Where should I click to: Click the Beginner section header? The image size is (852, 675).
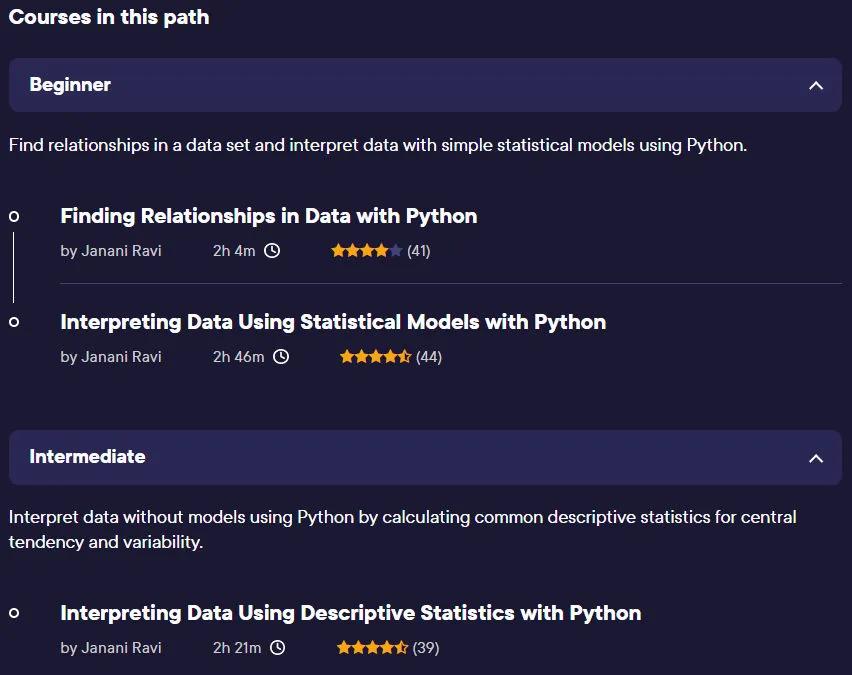[x=425, y=85]
